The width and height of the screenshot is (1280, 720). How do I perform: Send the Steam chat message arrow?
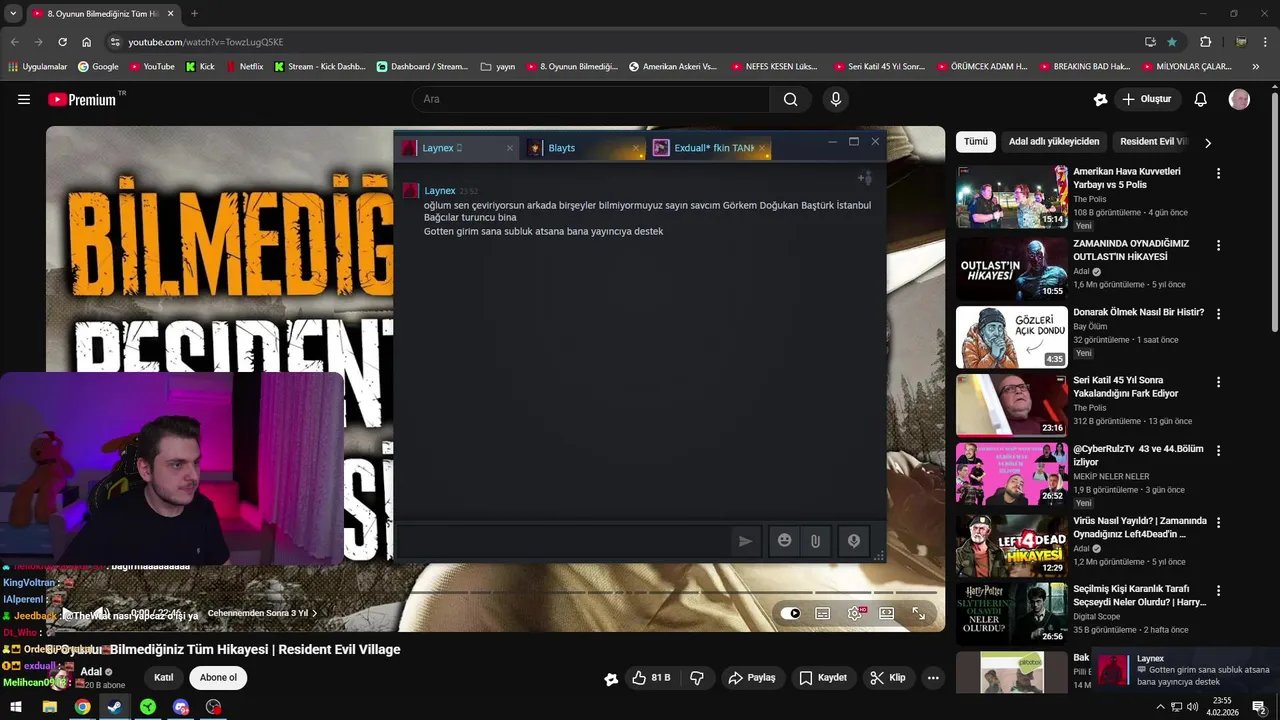point(745,541)
